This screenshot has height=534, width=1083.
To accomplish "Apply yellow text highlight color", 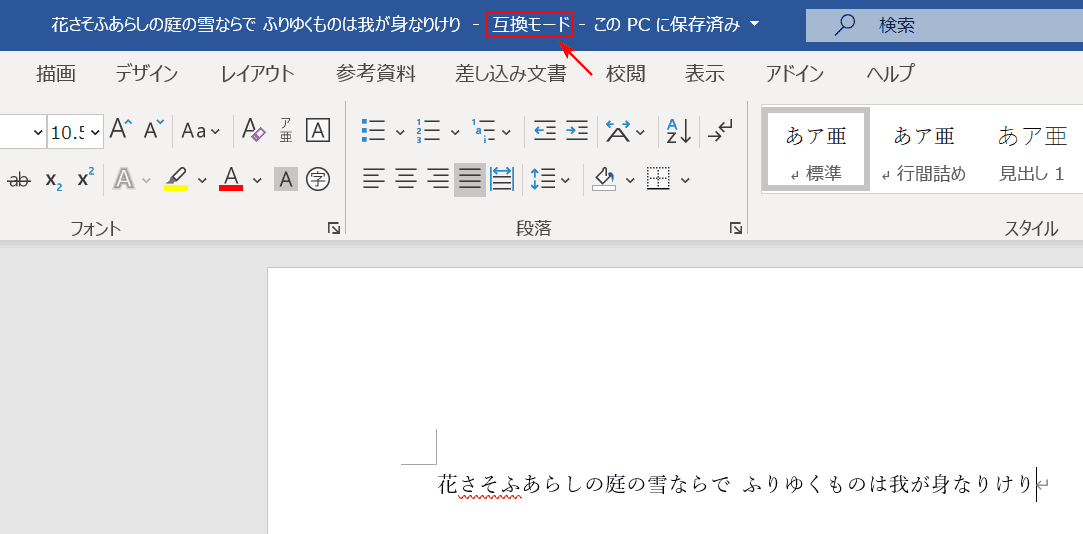I will pyautogui.click(x=176, y=180).
